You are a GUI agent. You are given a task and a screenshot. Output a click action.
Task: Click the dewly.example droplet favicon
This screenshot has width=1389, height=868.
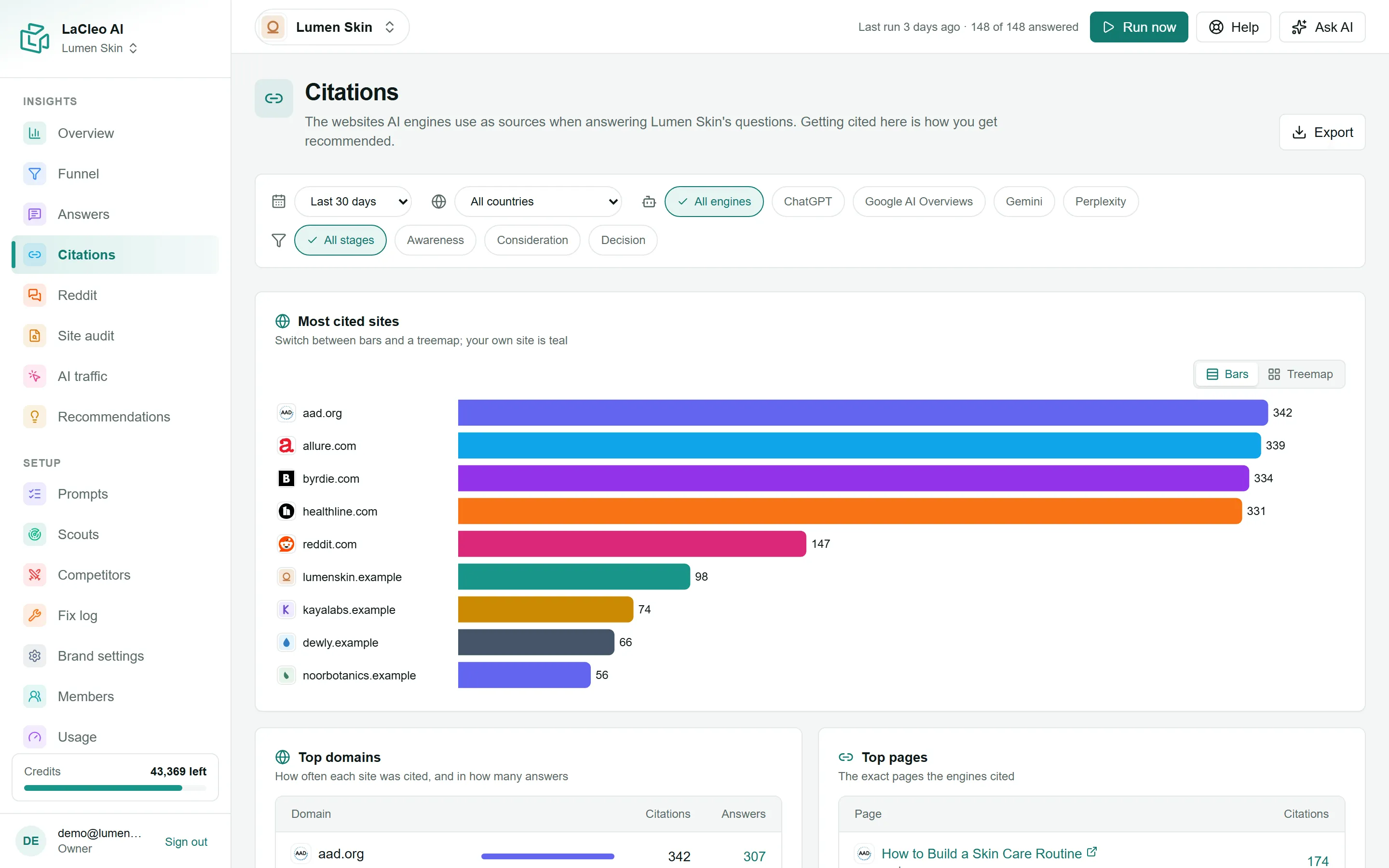[x=286, y=642]
